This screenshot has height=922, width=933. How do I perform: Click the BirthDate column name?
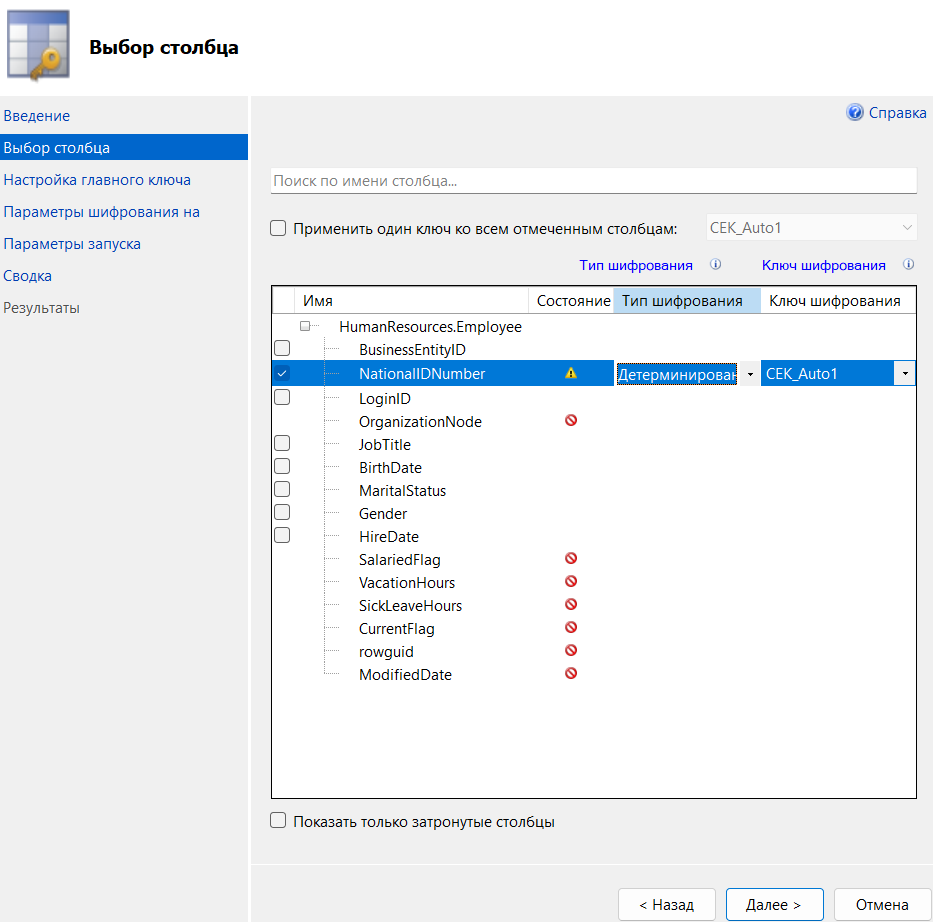[390, 468]
